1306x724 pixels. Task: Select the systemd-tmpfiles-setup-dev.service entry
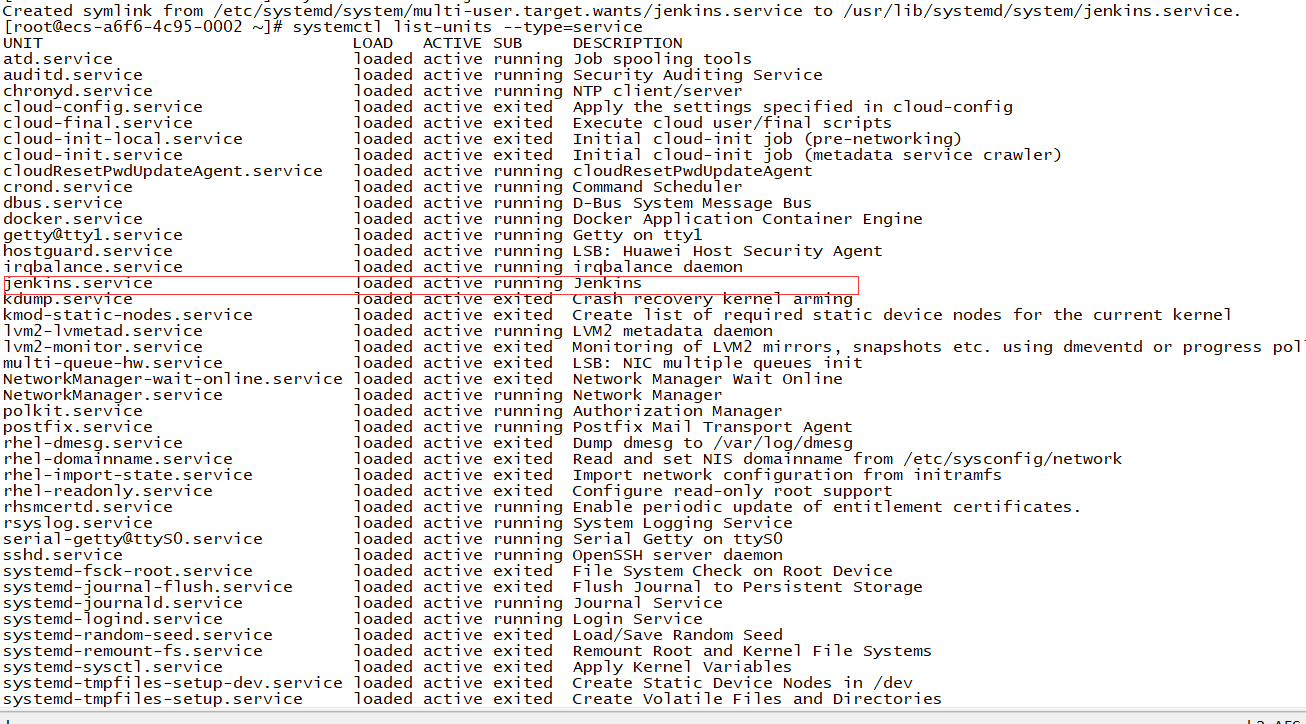tap(173, 683)
